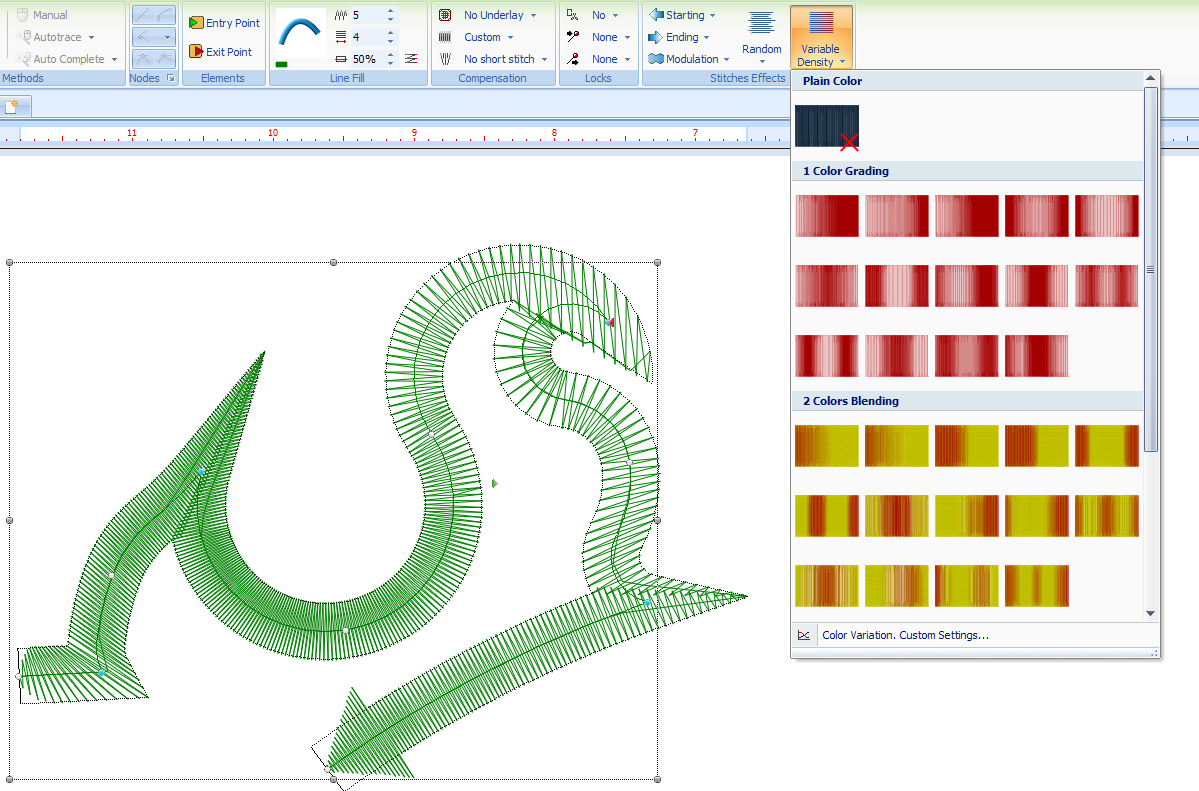Click the 50% density input field
Screen dimensions: 1199x791
[x=364, y=59]
